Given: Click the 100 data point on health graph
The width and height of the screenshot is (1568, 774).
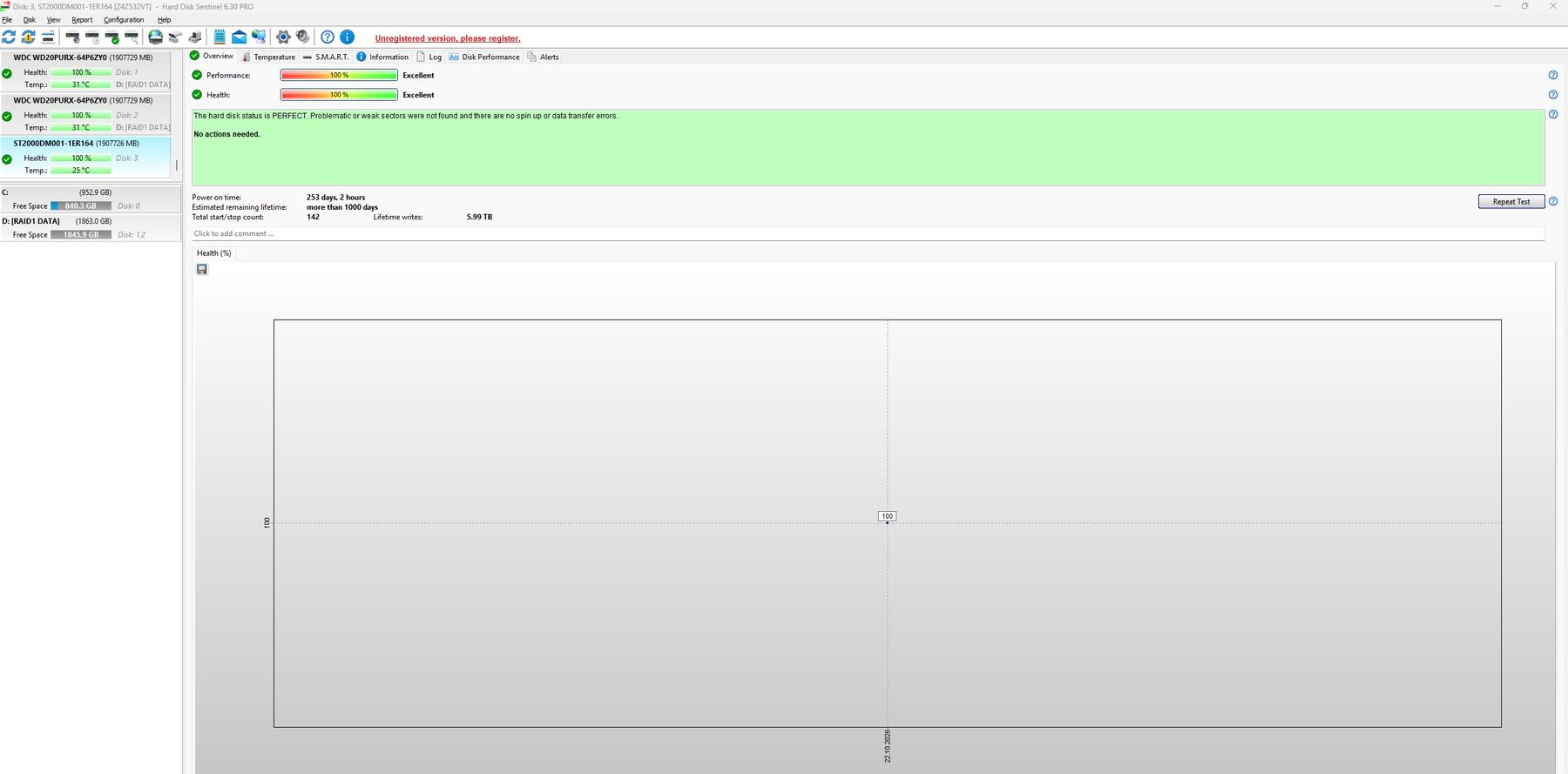Looking at the screenshot, I should (888, 522).
